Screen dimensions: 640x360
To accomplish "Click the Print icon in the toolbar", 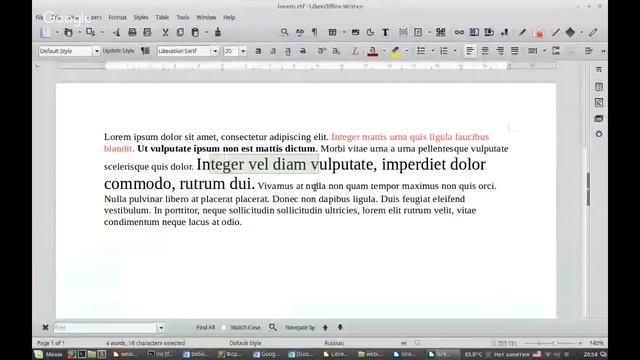I will [x=132, y=32].
